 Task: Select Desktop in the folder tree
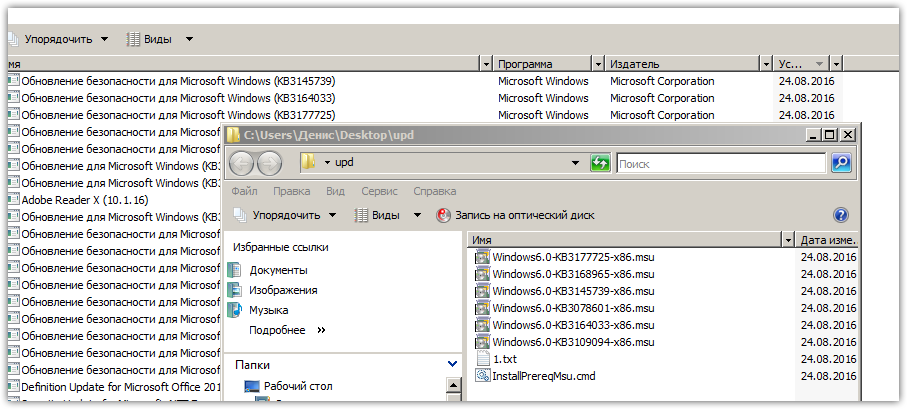[x=298, y=387]
